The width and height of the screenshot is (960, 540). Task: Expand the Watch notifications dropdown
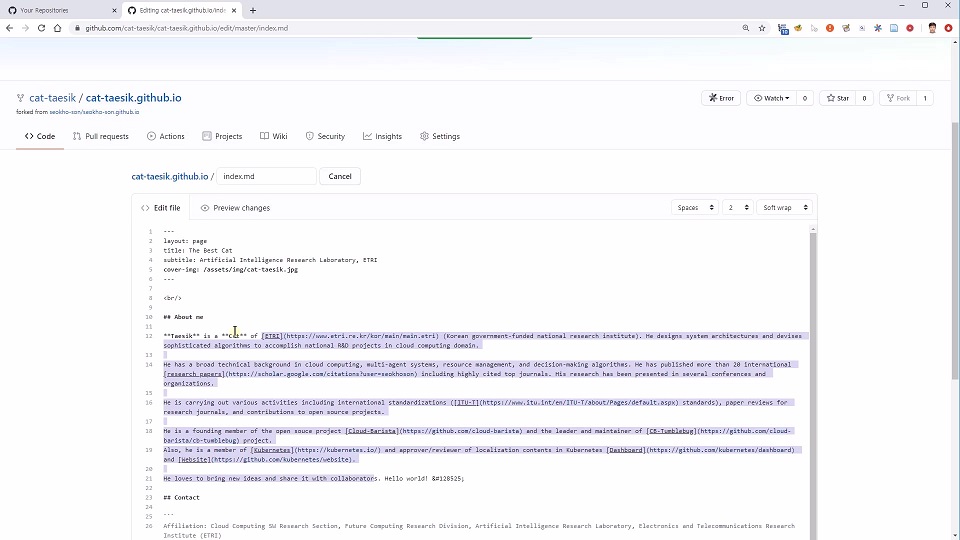(771, 98)
